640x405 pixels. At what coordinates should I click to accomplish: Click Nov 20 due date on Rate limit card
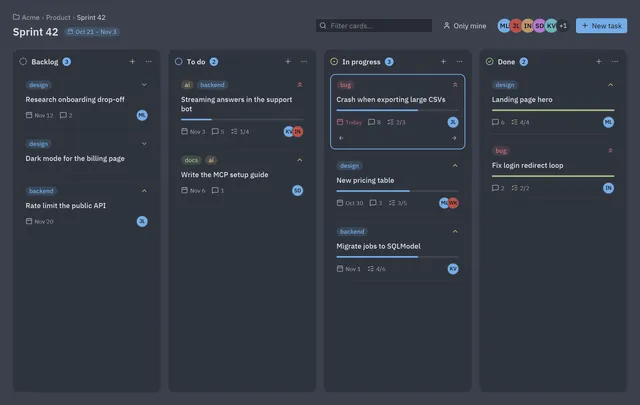(40, 221)
